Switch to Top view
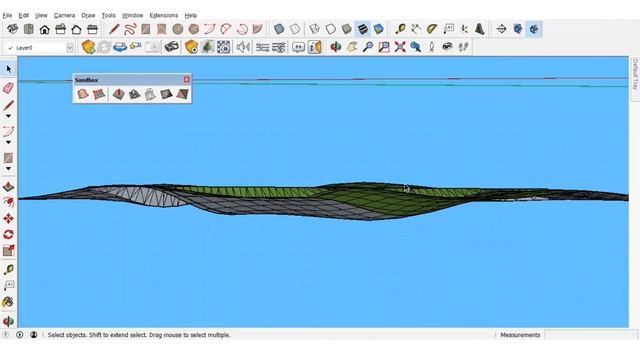640x360 pixels. (29, 29)
